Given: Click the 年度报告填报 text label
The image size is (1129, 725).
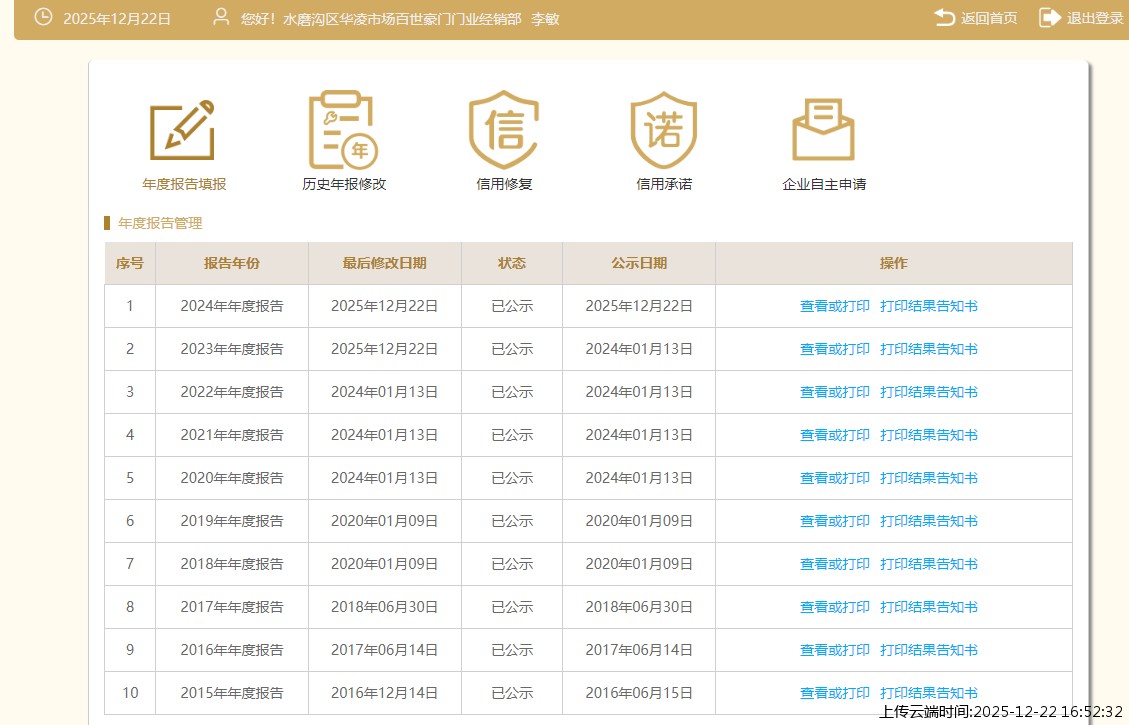Looking at the screenshot, I should point(184,185).
